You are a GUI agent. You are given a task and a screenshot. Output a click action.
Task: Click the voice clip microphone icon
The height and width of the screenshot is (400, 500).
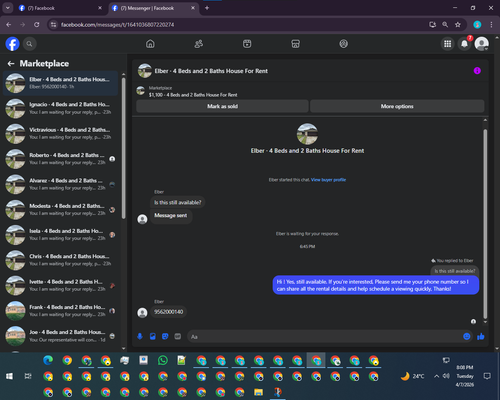tap(140, 336)
